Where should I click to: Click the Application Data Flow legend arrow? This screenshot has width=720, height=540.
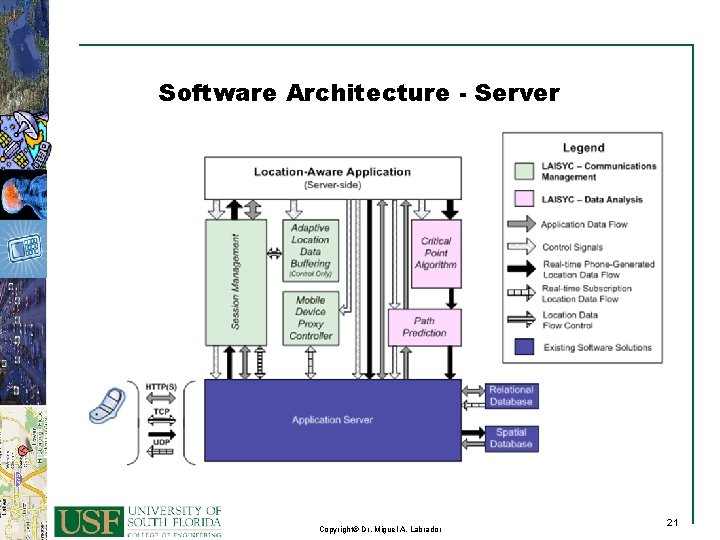[x=521, y=224]
